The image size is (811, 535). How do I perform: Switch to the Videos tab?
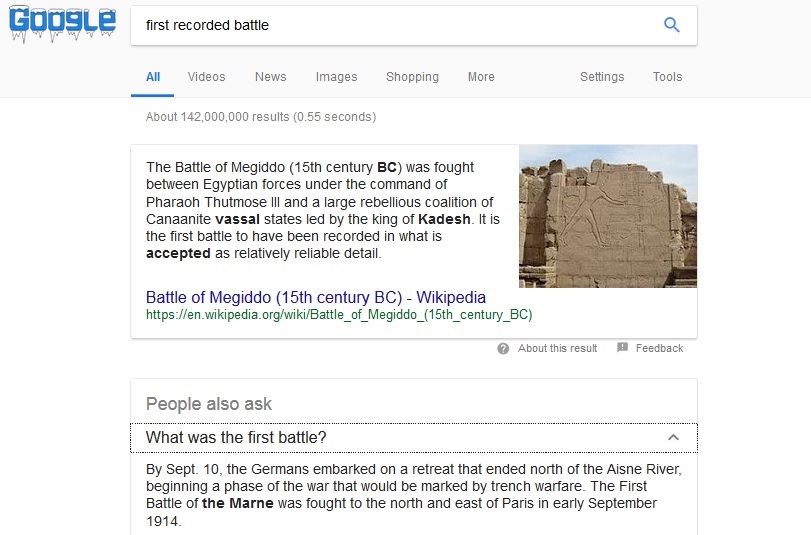coord(206,77)
